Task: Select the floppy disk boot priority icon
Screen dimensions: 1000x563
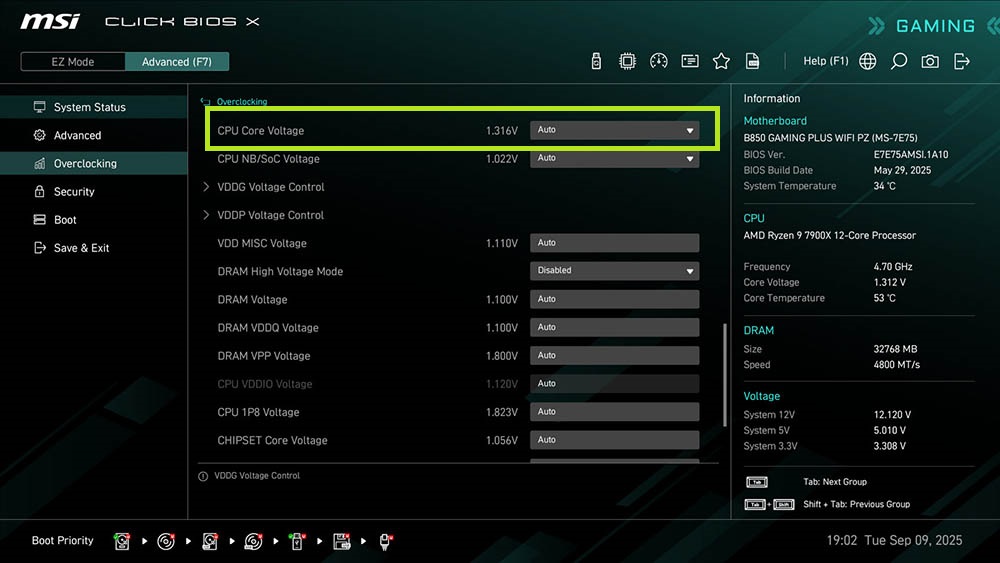Action: 342,541
